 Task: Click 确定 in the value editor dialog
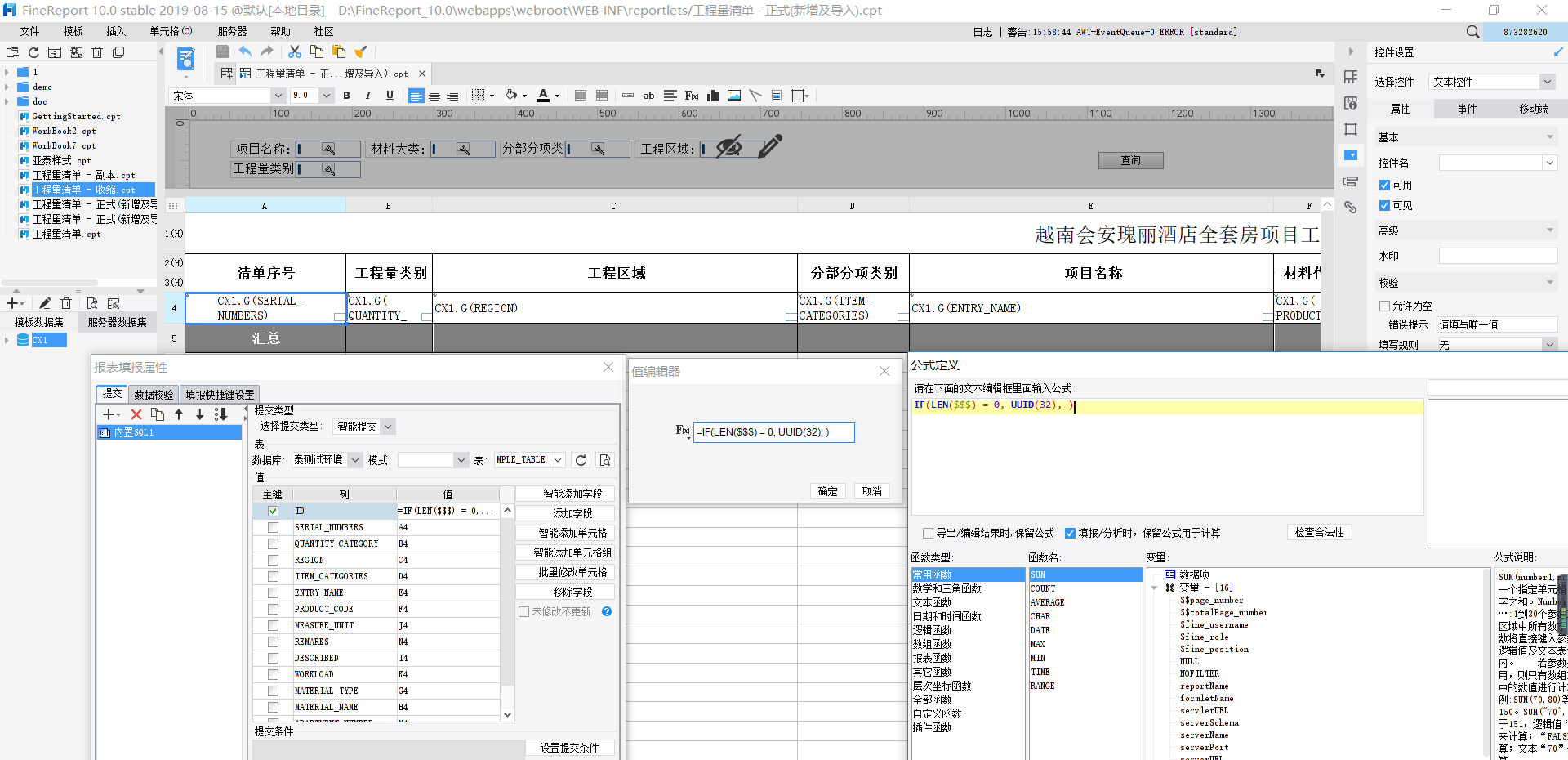[828, 491]
